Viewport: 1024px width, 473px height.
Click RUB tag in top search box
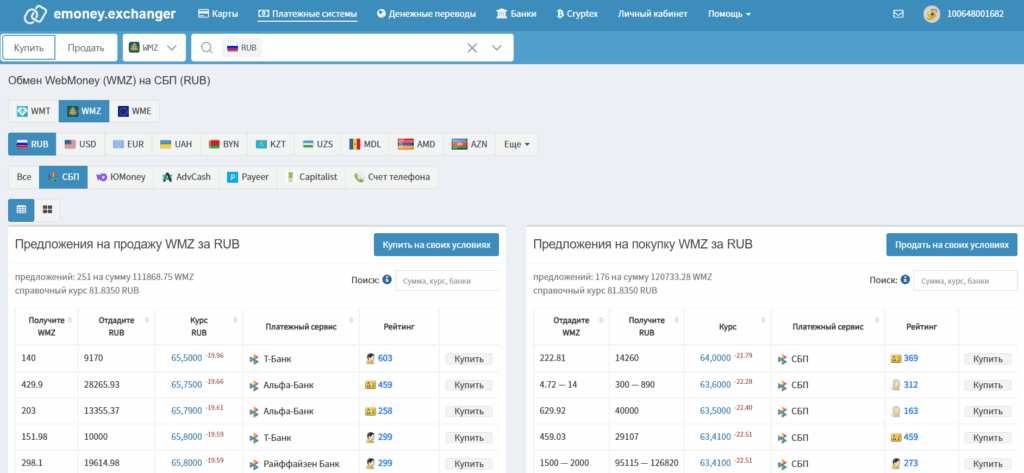coord(242,48)
